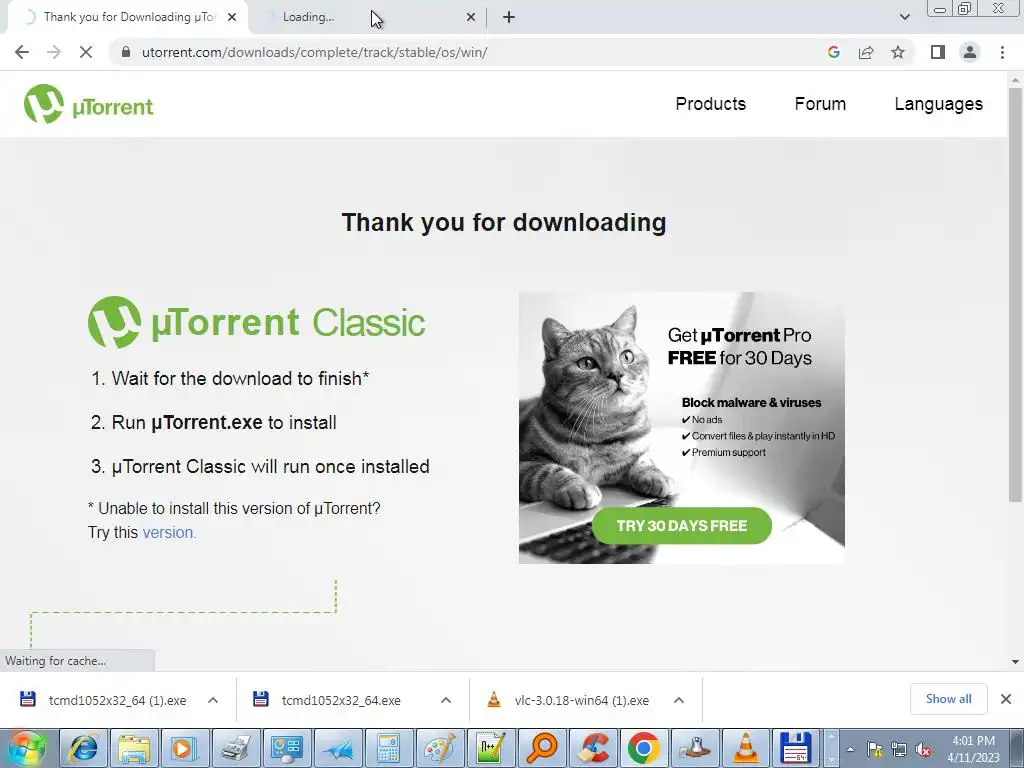Click the bookmark star icon

[898, 52]
